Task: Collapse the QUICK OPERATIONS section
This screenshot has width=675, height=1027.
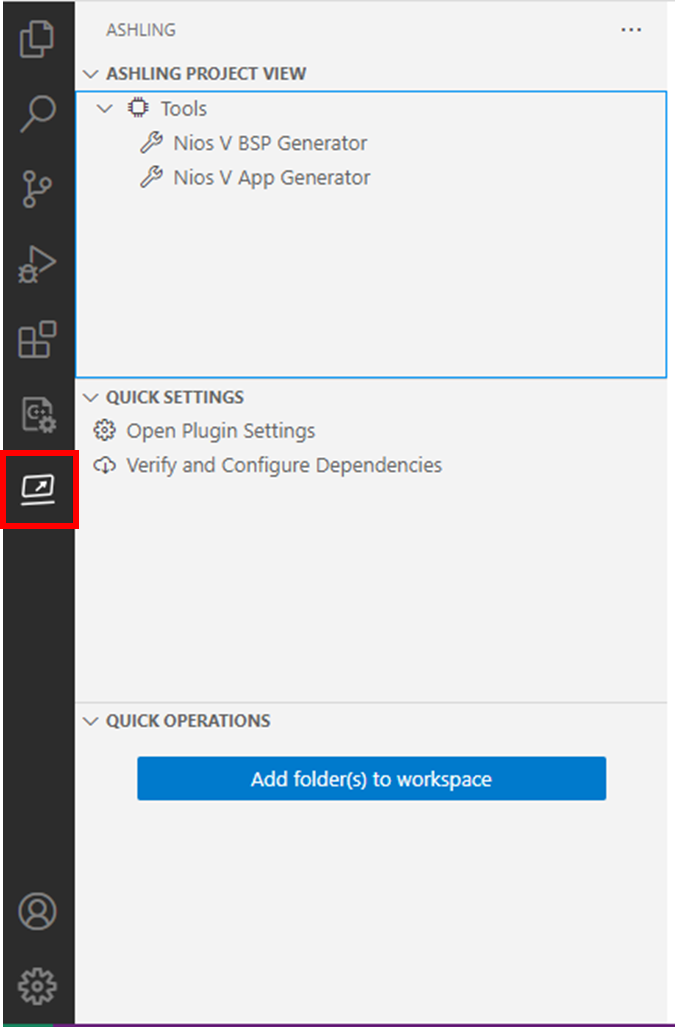Action: (x=90, y=720)
